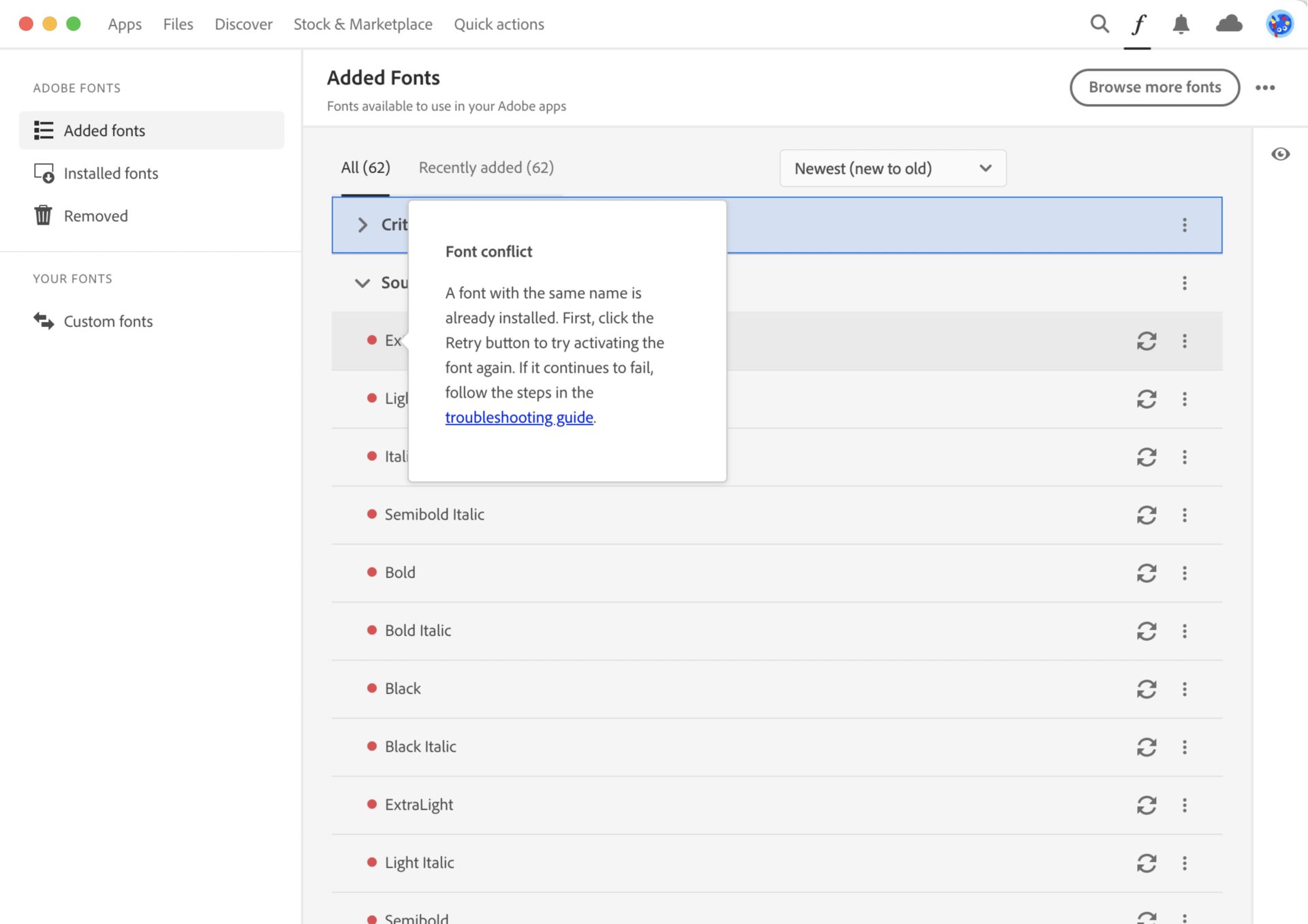Toggle visibility eye icon on the right panel
1308x924 pixels.
(x=1280, y=155)
